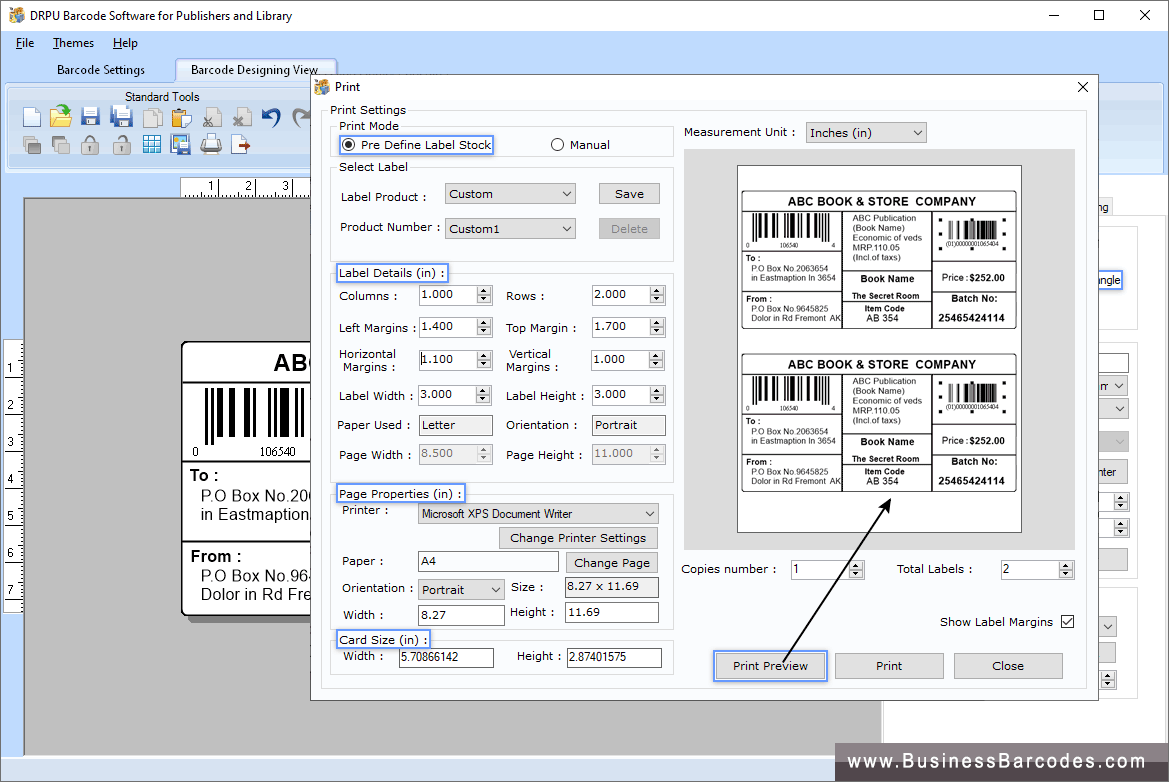Toggle the design grid view
The image size is (1169, 782).
click(152, 145)
